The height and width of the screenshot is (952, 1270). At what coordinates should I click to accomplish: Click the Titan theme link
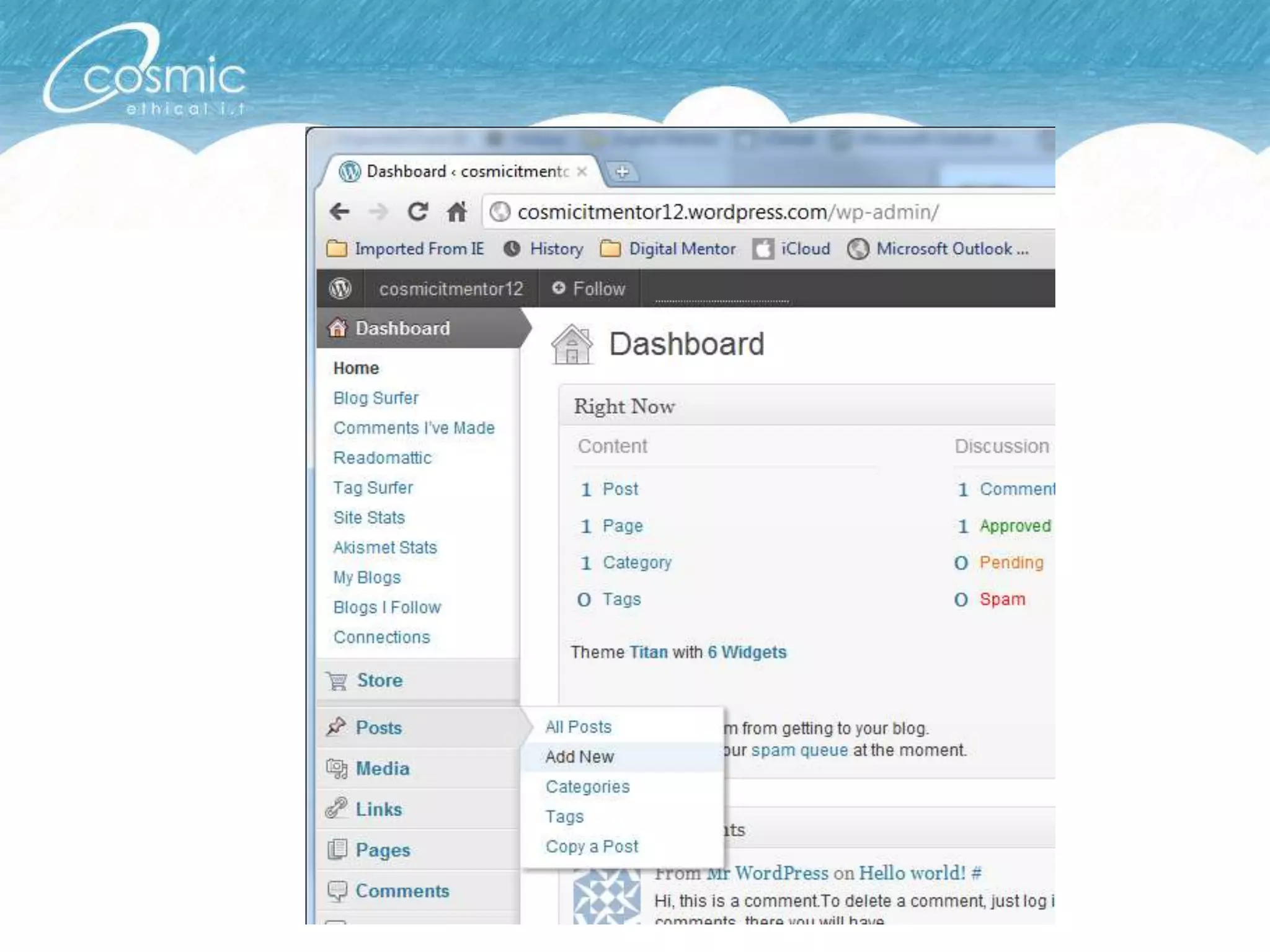tap(649, 653)
